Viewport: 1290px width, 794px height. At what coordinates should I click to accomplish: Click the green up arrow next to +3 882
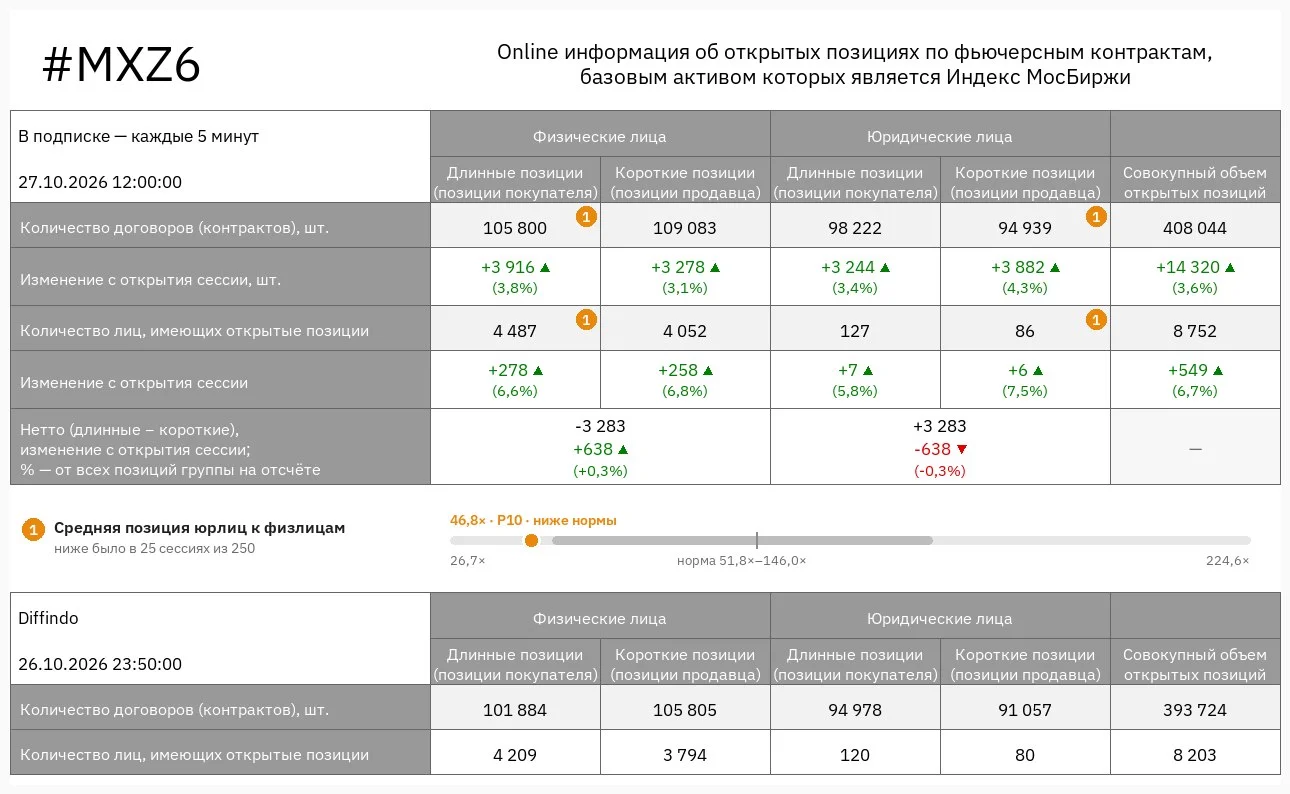(1055, 268)
